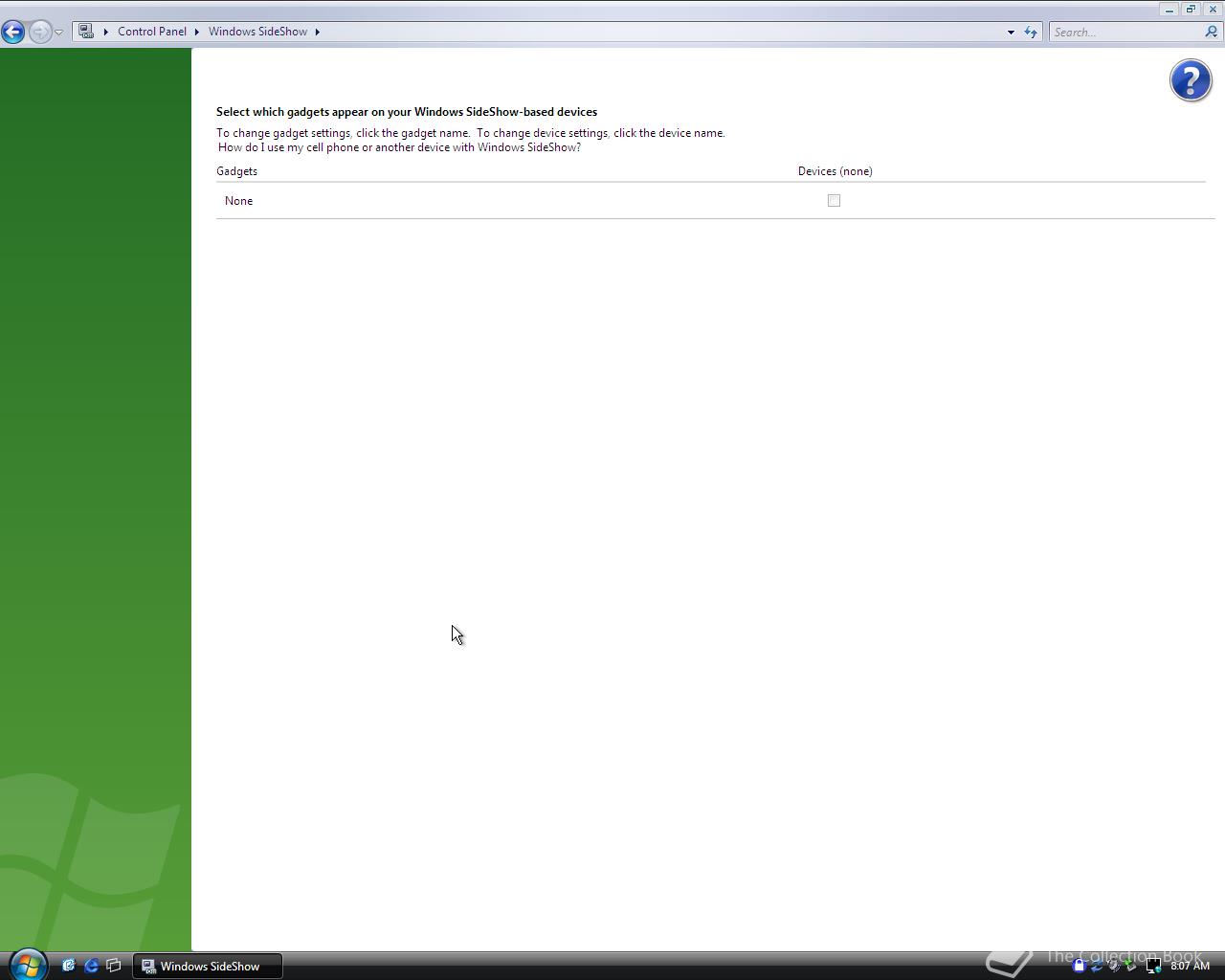
Task: Click the 'Gadgets' column header
Action: [x=236, y=171]
